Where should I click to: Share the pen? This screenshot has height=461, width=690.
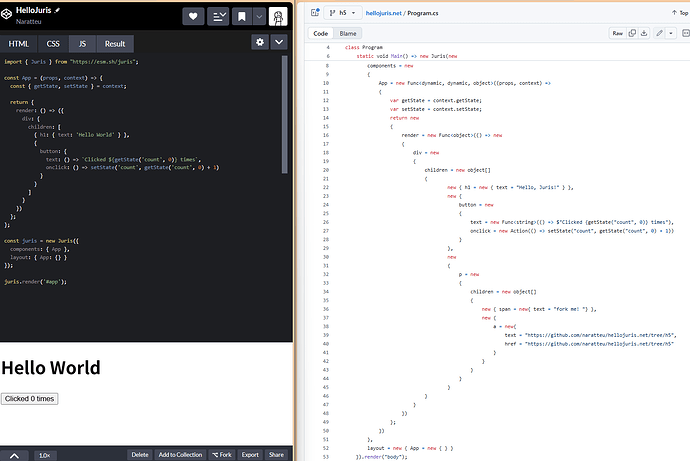276,455
